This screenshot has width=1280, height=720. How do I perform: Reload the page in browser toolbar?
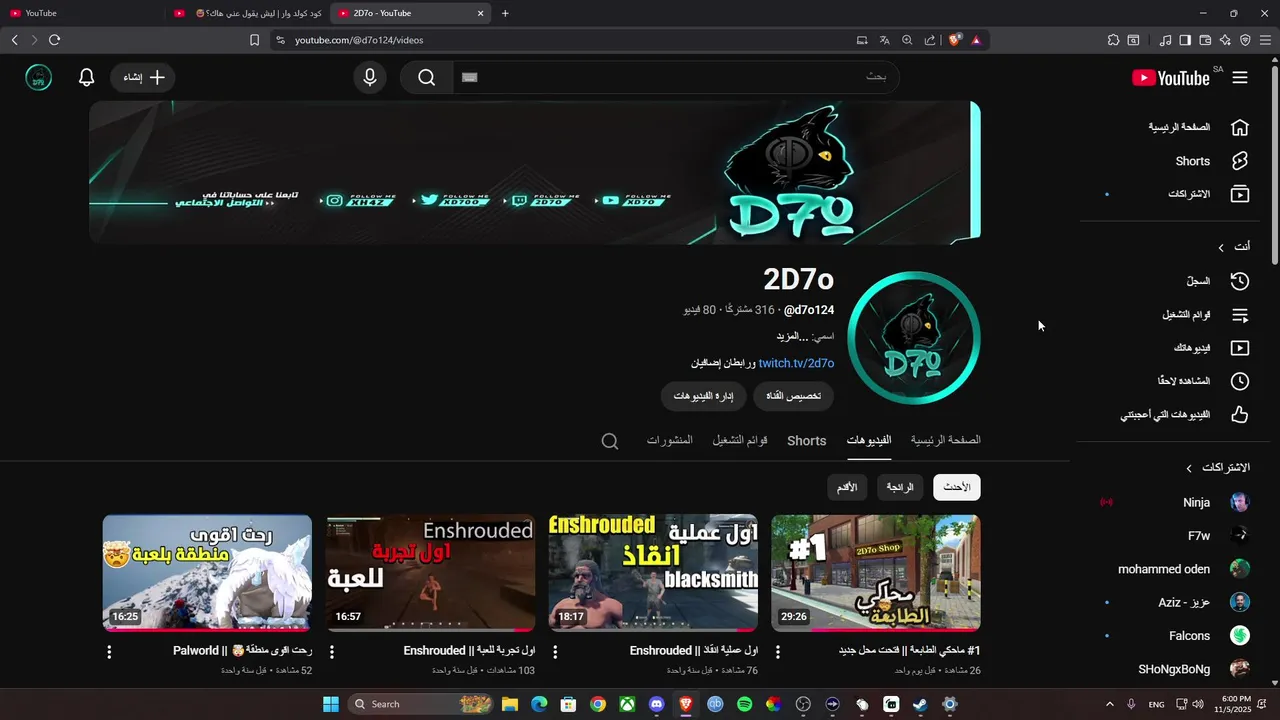point(54,40)
